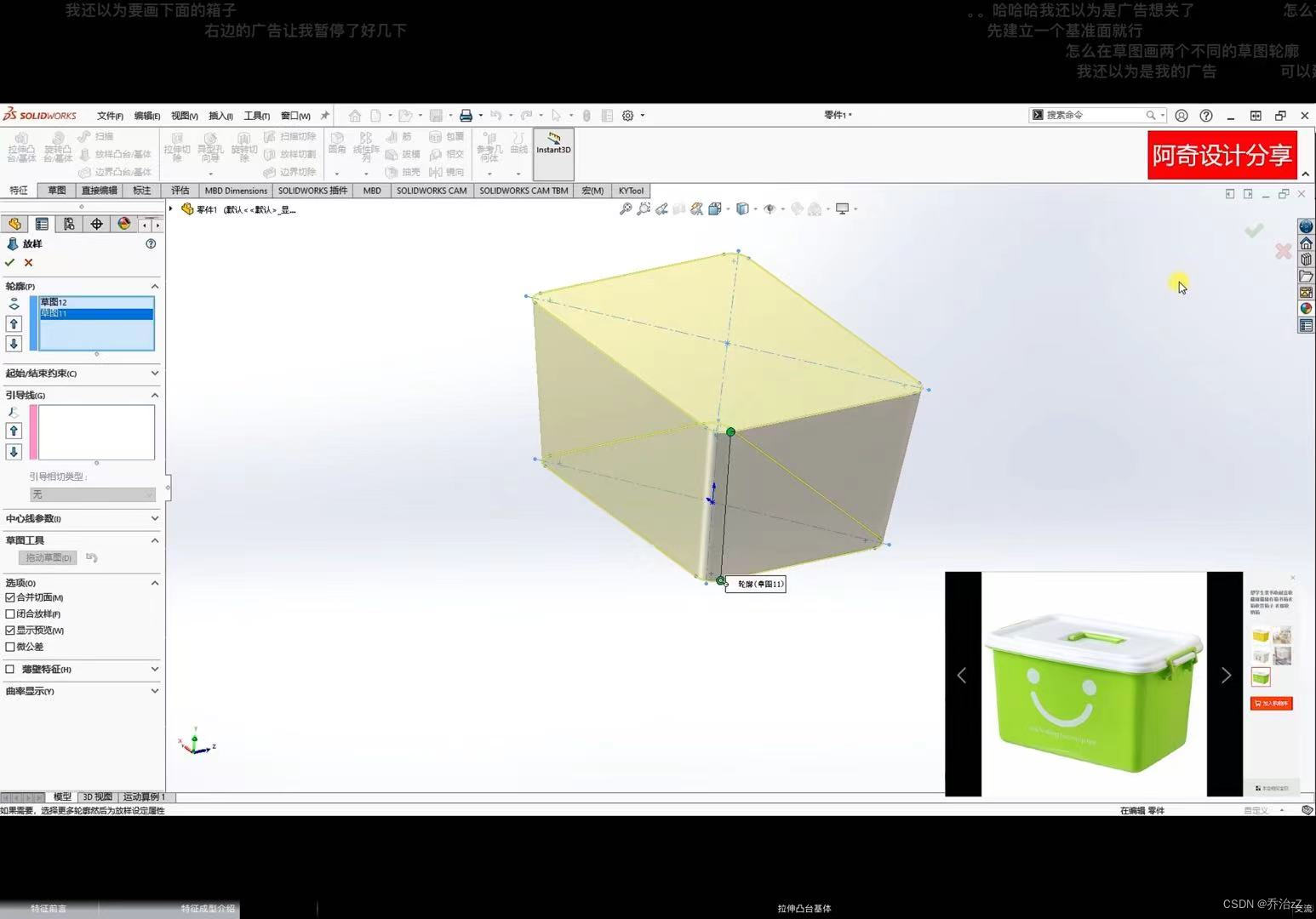
Task: Toggle 闭合放样 checkbox
Action: click(x=10, y=614)
